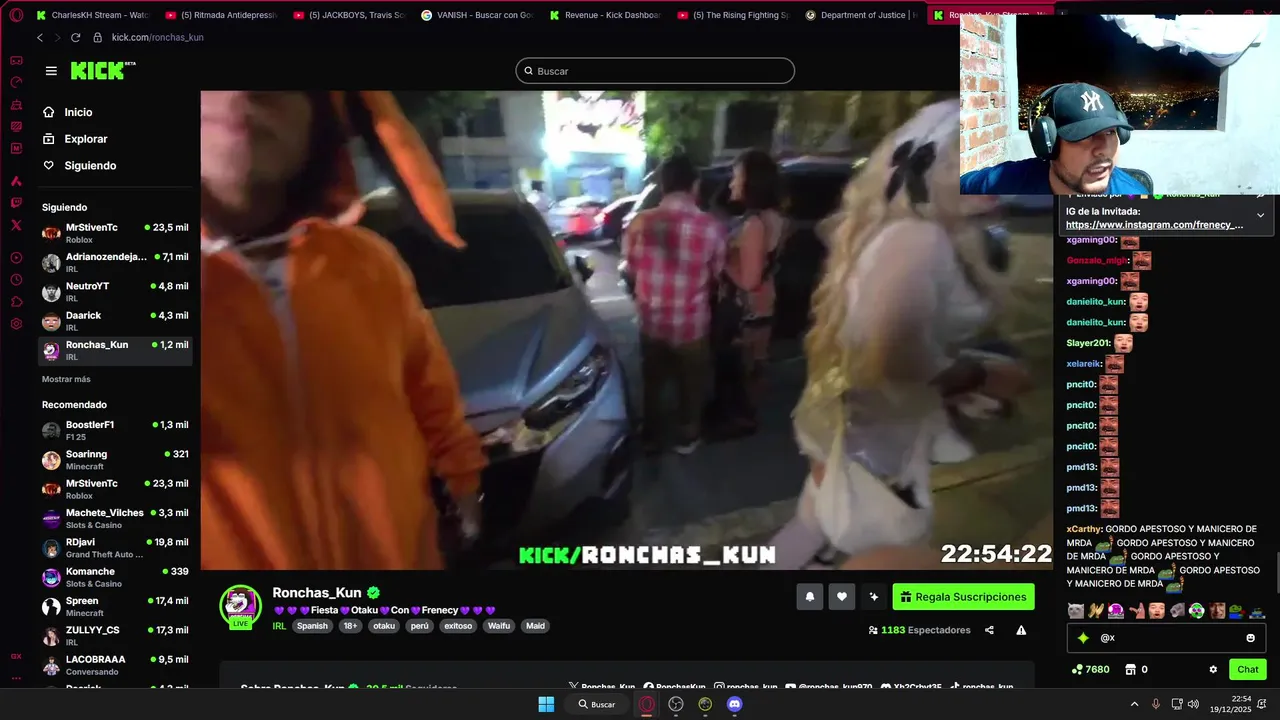Click Regala Suscripciones button
Image resolution: width=1280 pixels, height=720 pixels.
click(x=963, y=597)
